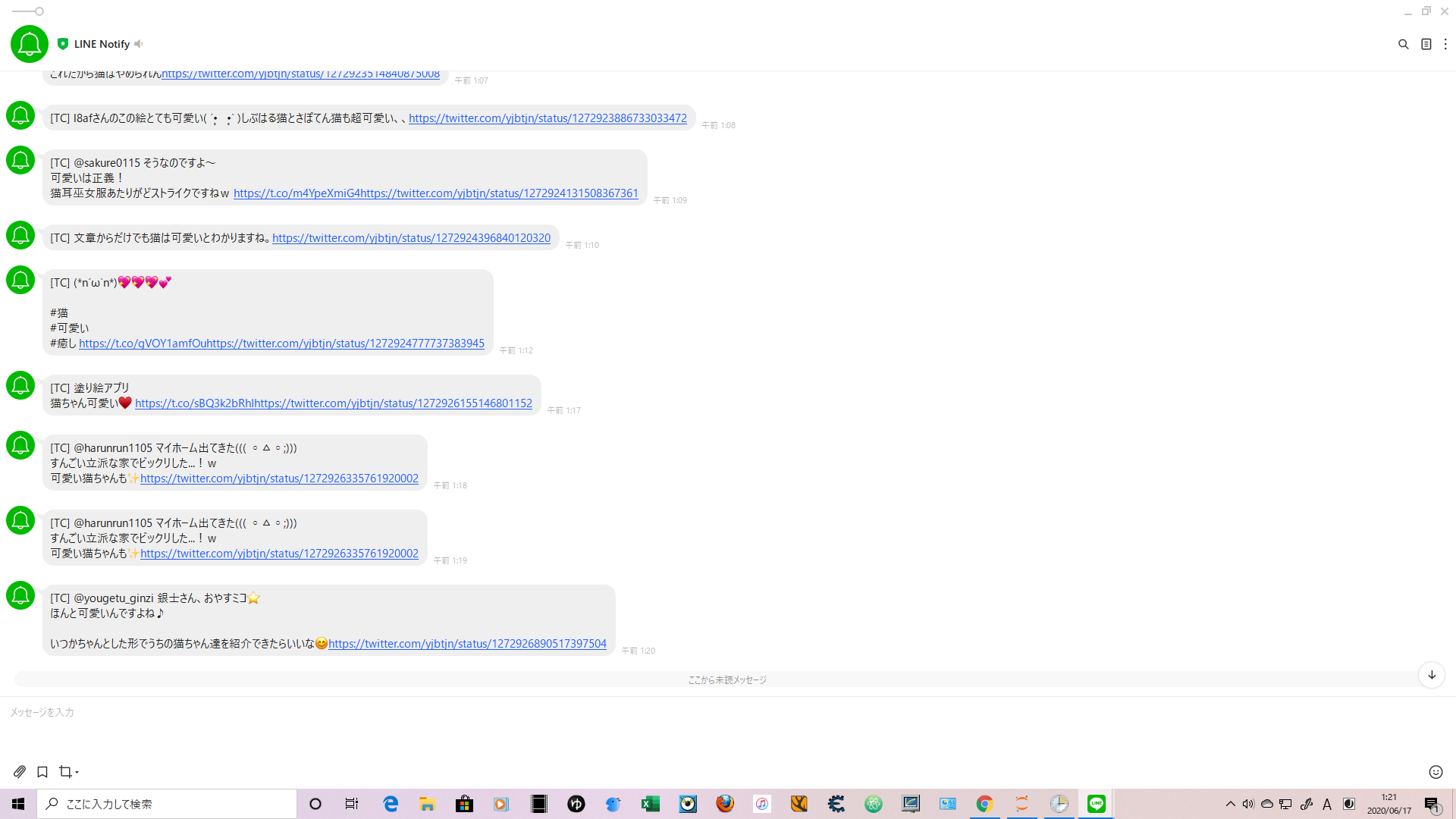
Task: Jump to latest message with down arrow
Action: pos(1431,675)
